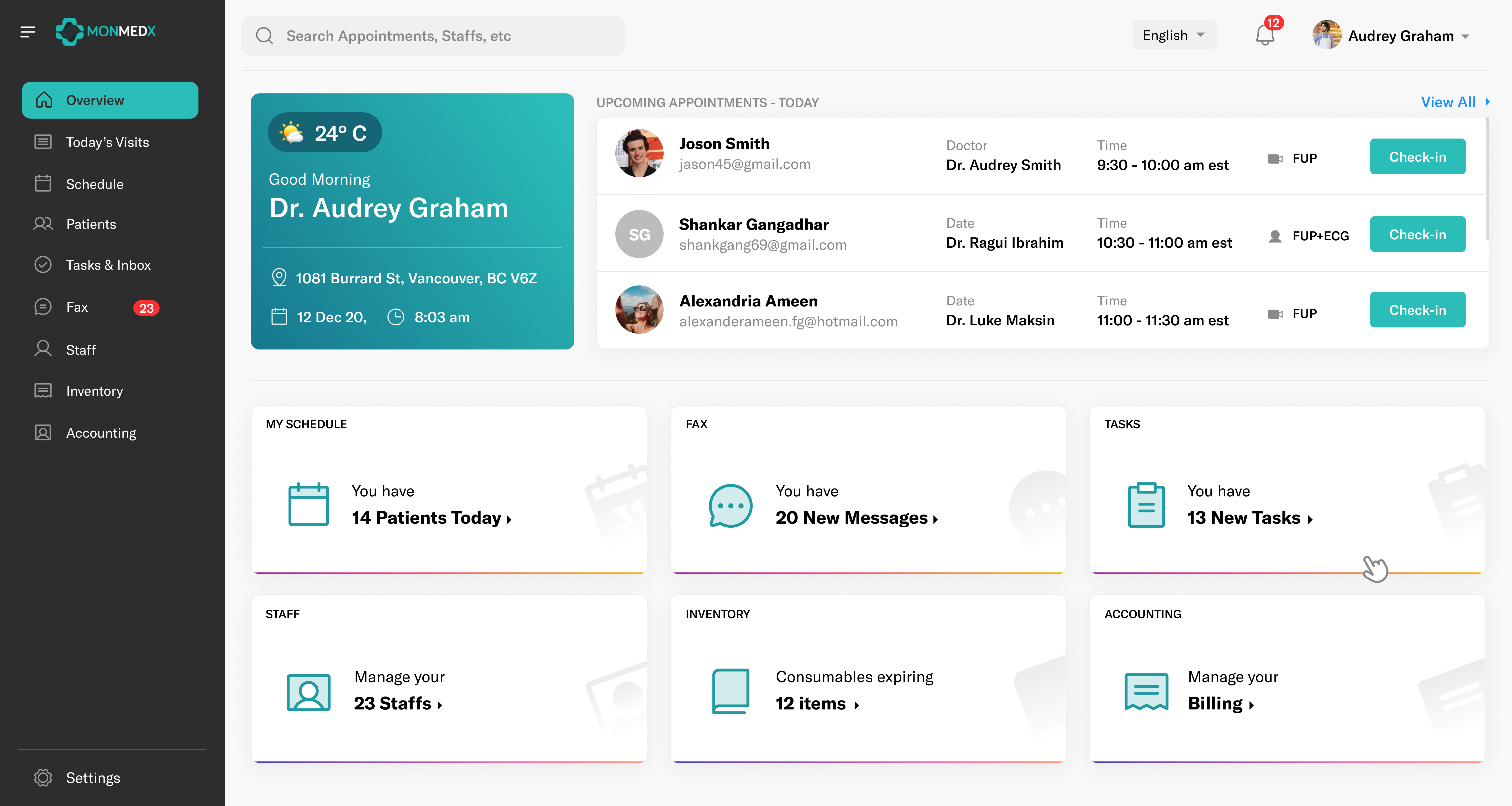Image resolution: width=1512 pixels, height=806 pixels.
Task: Click the My Schedule calendar icon
Action: [x=309, y=505]
